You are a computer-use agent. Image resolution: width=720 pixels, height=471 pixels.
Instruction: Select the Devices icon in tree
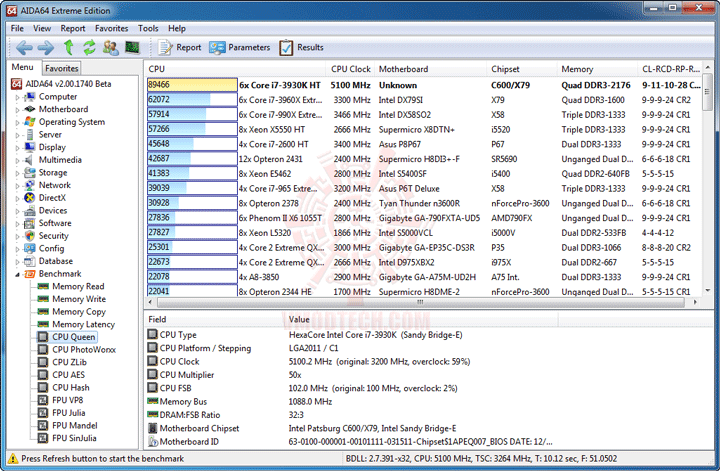30,211
